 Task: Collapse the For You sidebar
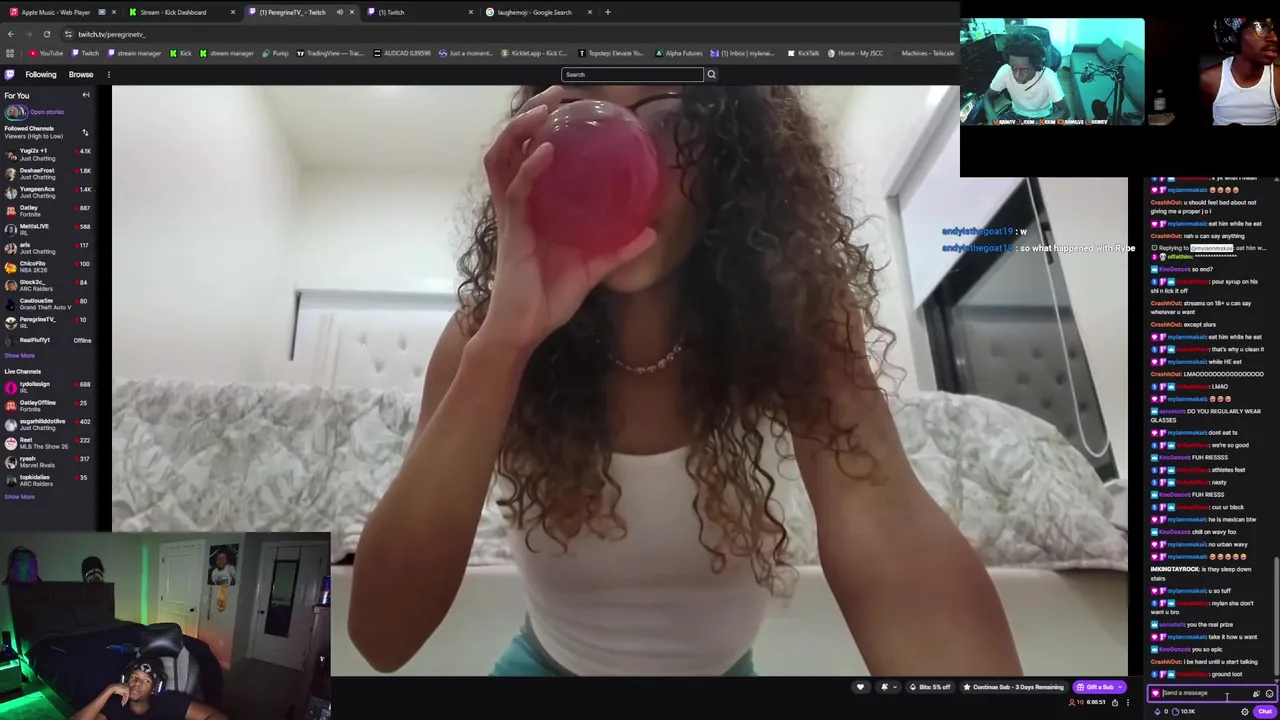pos(86,95)
